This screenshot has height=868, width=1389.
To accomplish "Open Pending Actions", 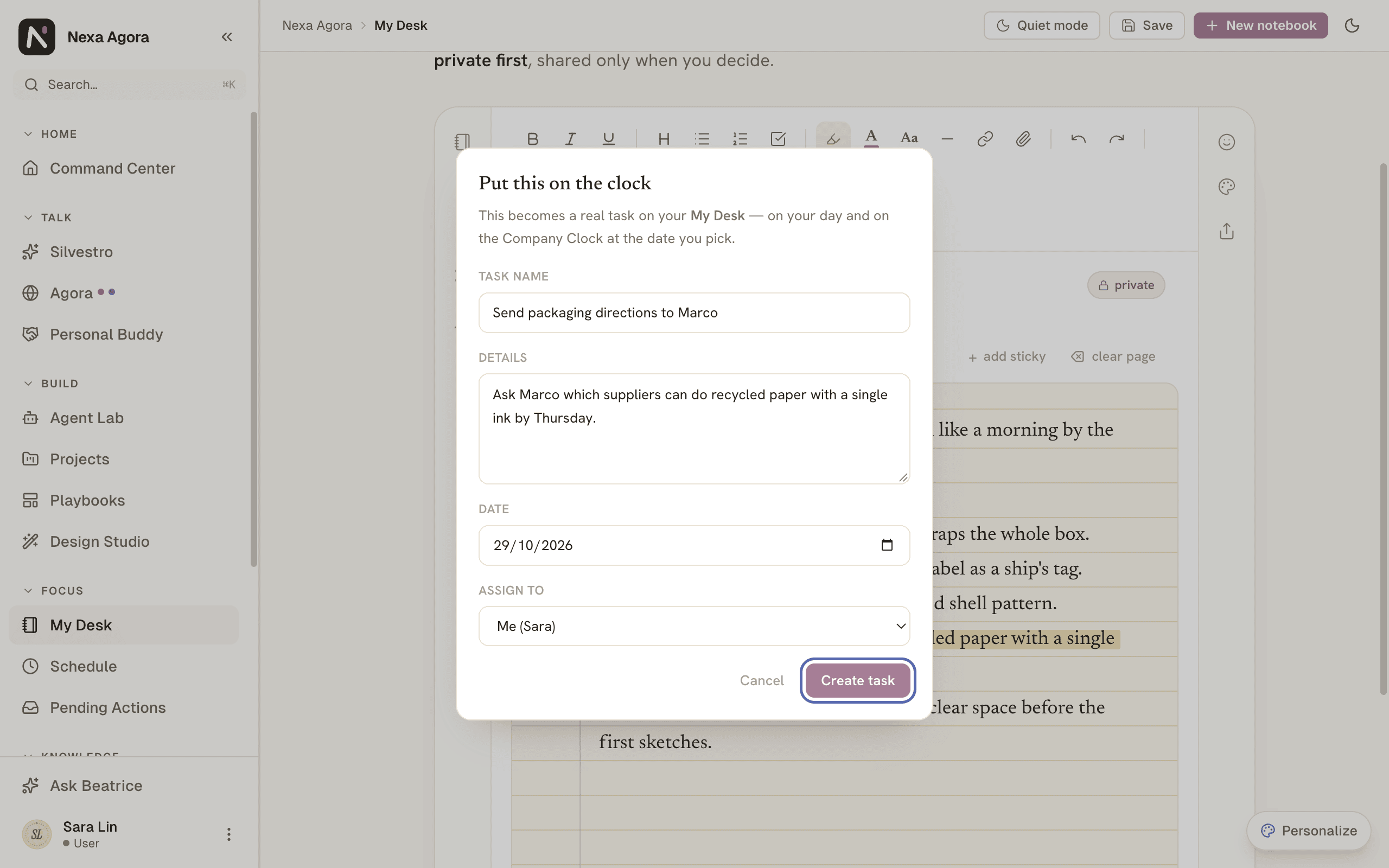I will (x=123, y=707).
